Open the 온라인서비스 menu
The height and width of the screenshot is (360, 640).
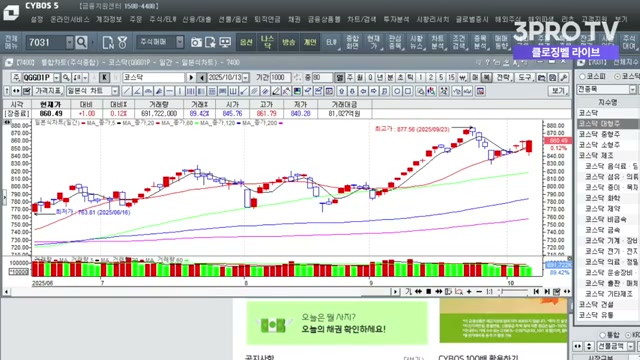pyautogui.click(x=70, y=19)
